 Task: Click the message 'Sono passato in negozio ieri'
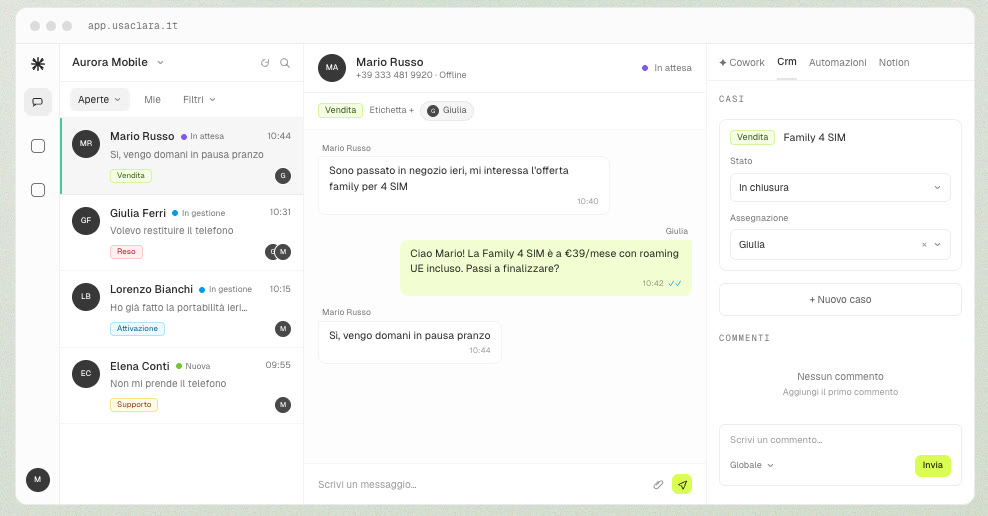464,185
